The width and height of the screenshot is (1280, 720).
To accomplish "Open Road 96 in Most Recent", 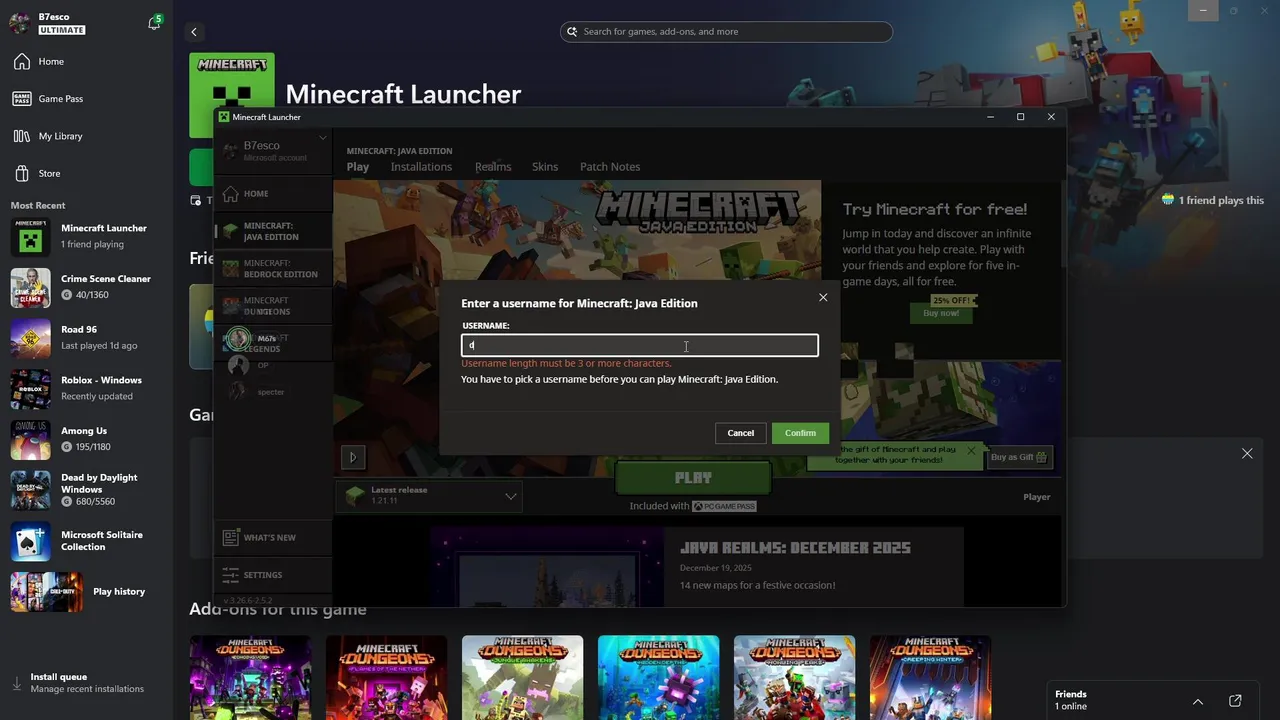I will tap(86, 338).
